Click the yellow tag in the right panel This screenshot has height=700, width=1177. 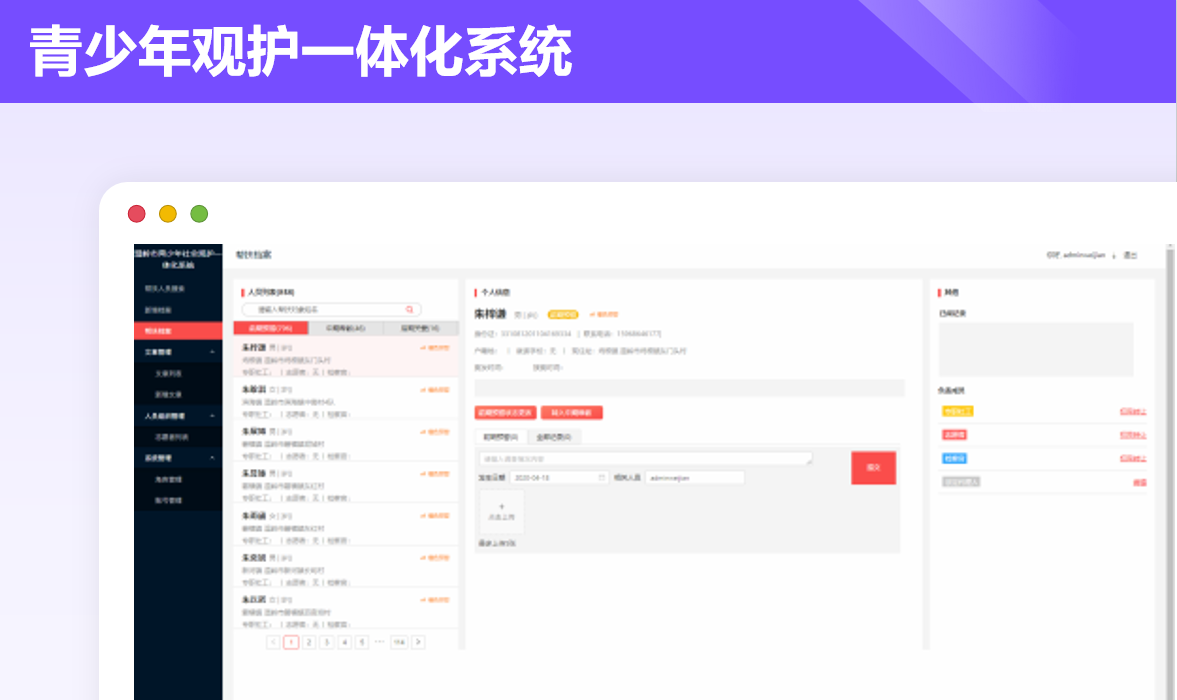[x=957, y=411]
